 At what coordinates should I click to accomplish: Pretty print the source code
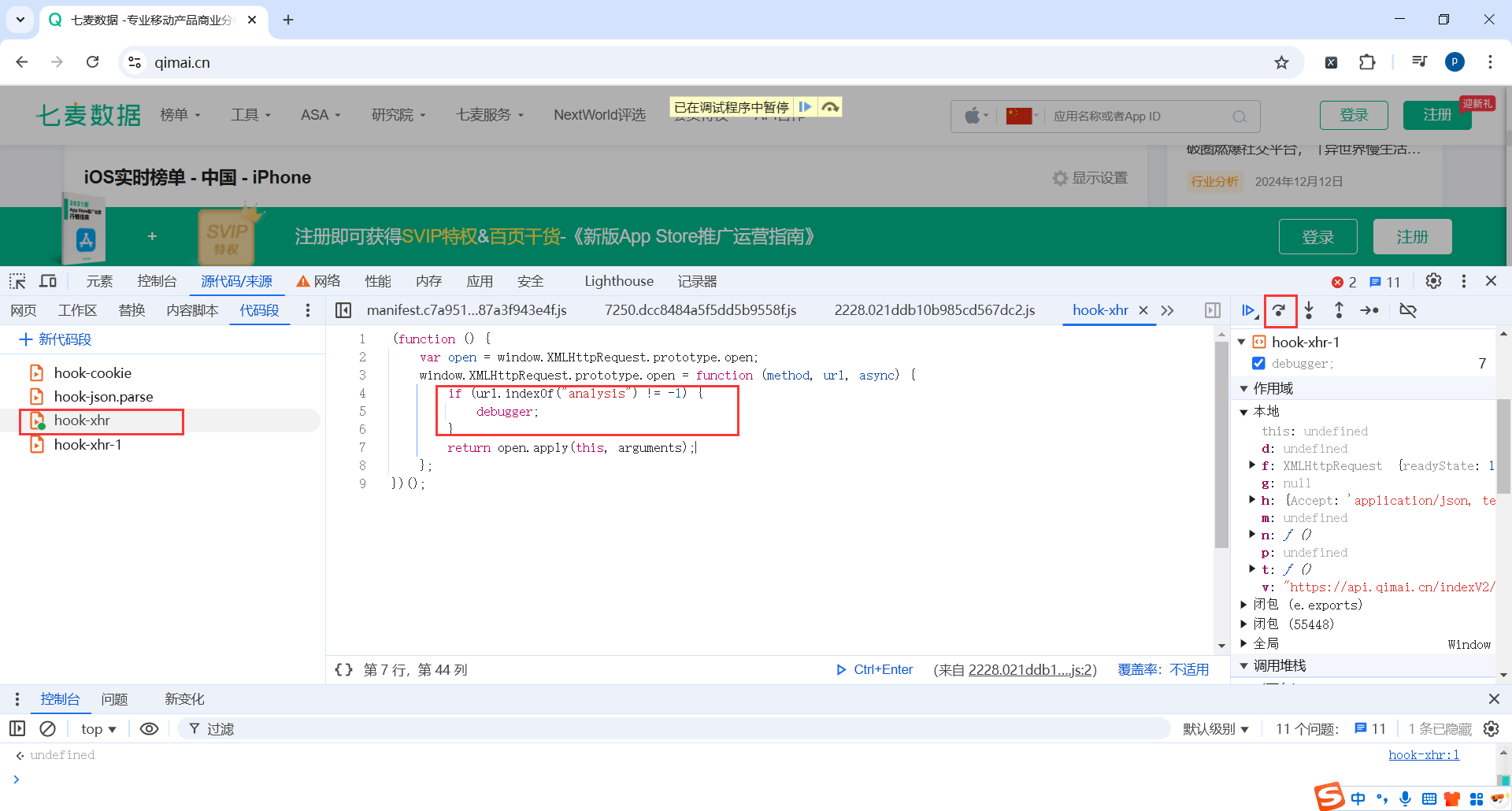click(x=343, y=669)
